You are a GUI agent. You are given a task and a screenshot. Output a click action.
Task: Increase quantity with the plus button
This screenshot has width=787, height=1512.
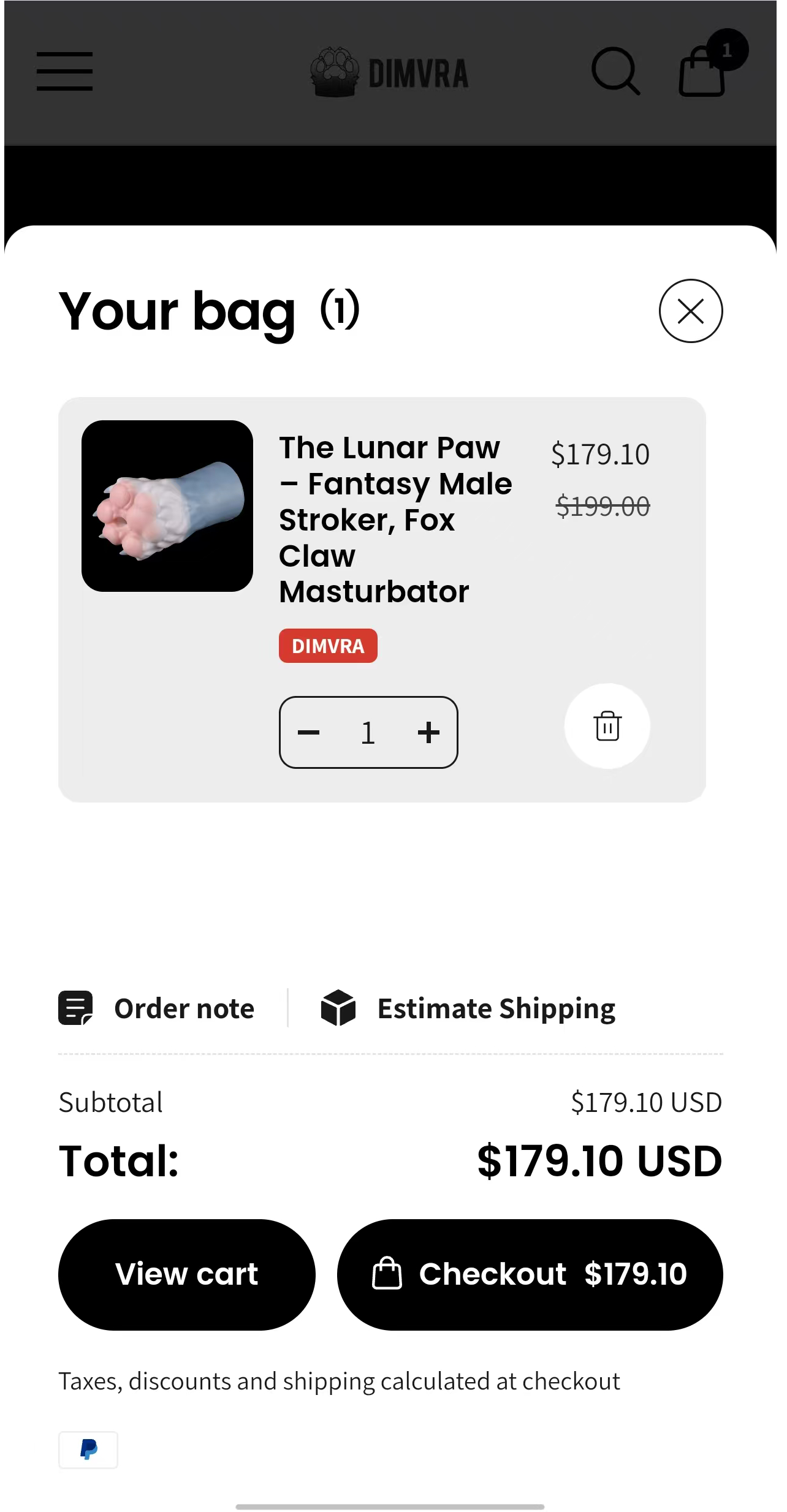coord(428,733)
